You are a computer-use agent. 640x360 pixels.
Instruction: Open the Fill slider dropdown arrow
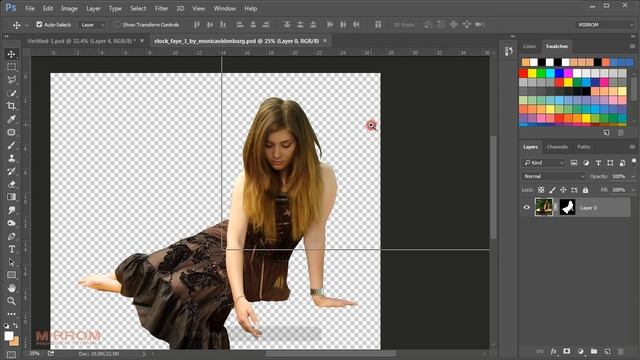tap(633, 190)
